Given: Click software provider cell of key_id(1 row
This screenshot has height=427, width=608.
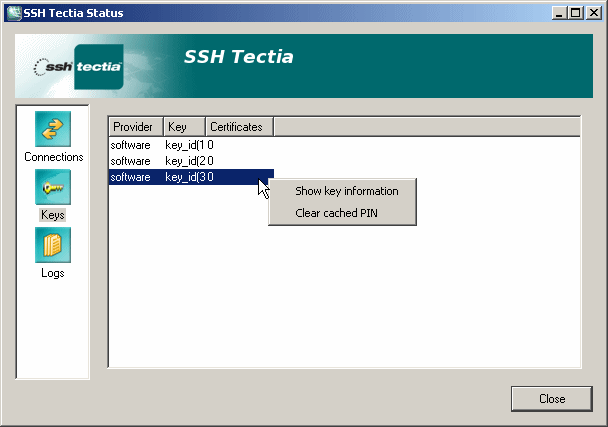Looking at the screenshot, I should click(x=130, y=145).
